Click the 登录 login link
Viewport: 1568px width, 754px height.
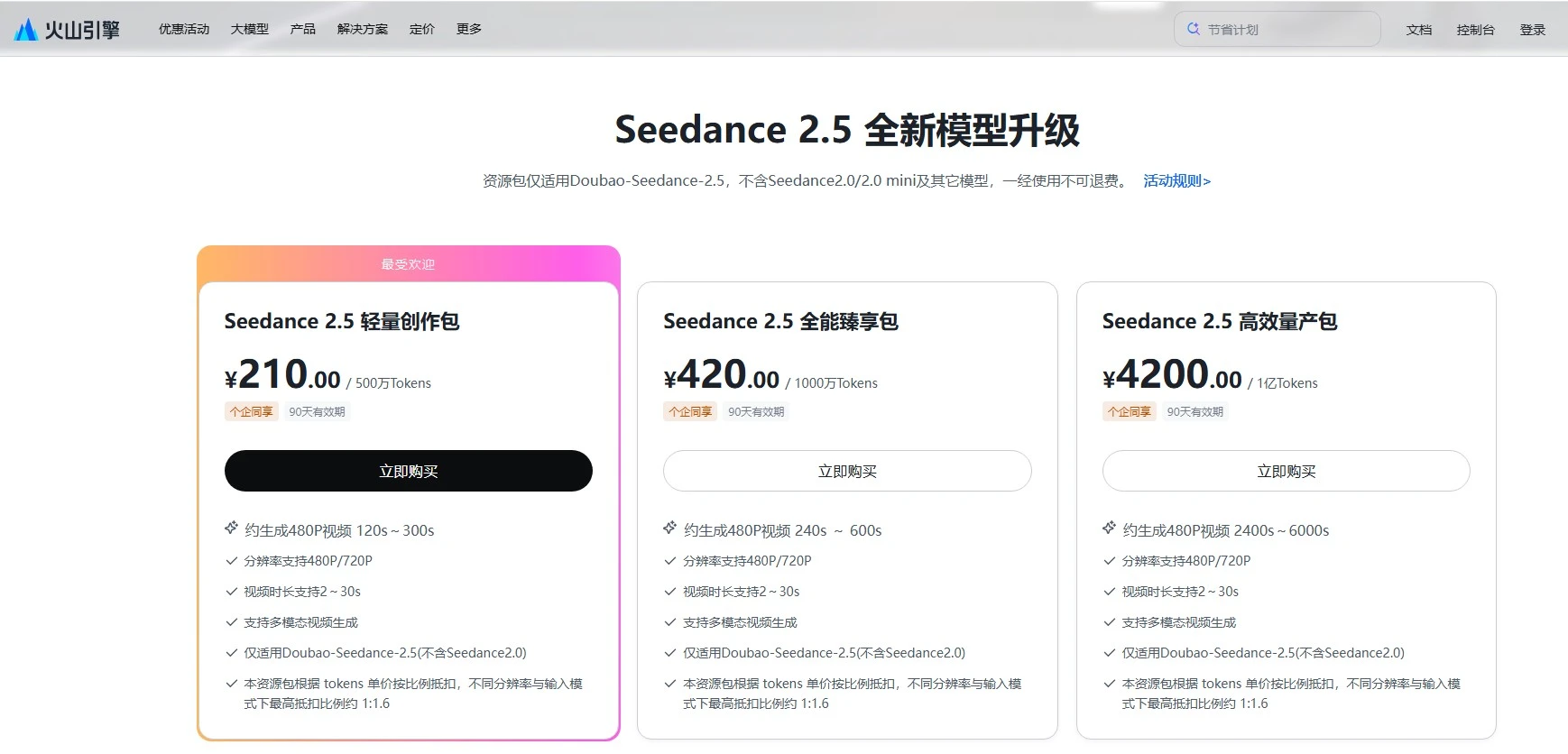click(1533, 30)
